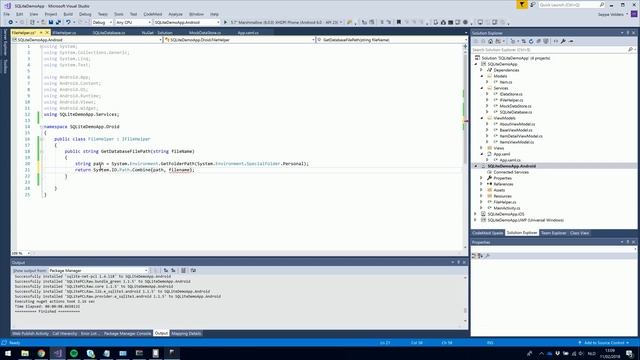
Task: Open the Analyze menu
Action: [176, 14]
